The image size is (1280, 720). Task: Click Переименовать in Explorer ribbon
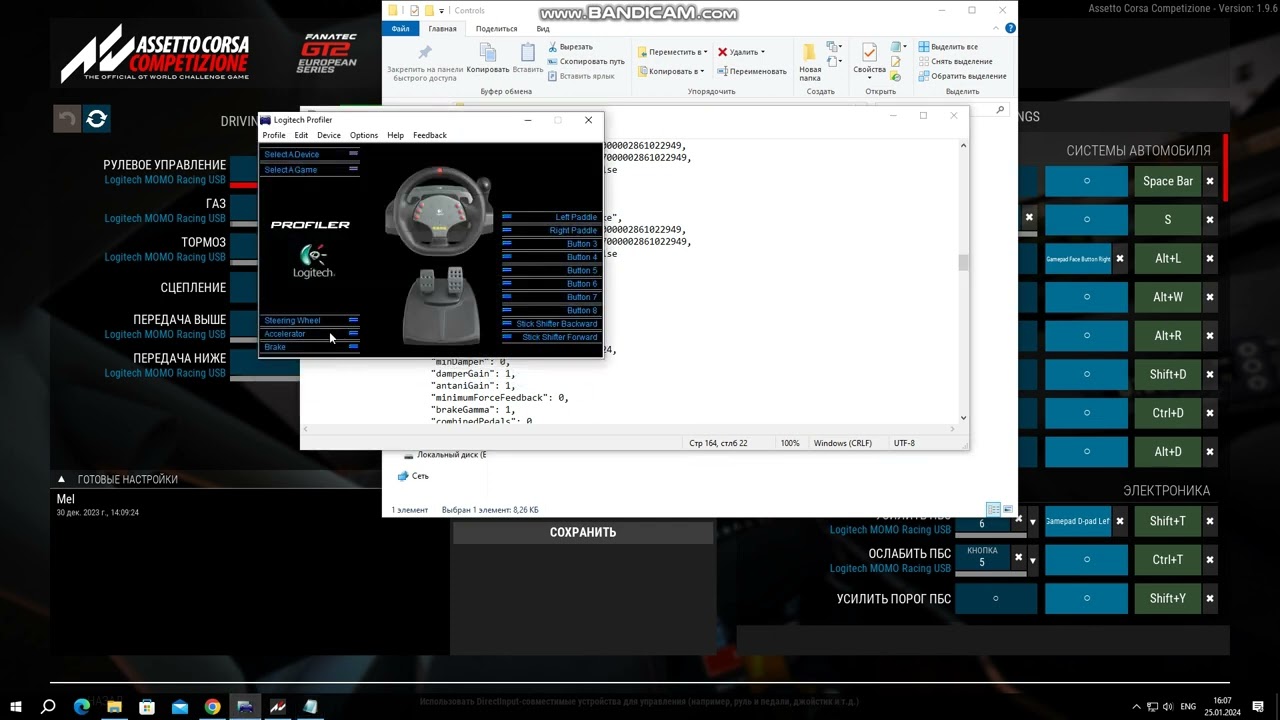(752, 71)
